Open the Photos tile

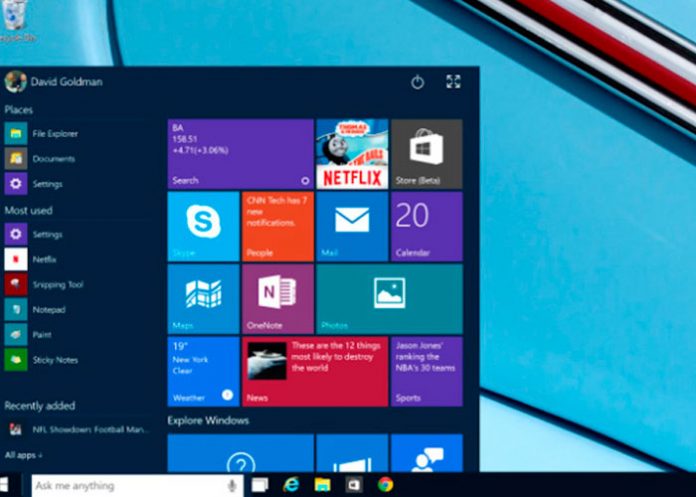click(x=389, y=299)
